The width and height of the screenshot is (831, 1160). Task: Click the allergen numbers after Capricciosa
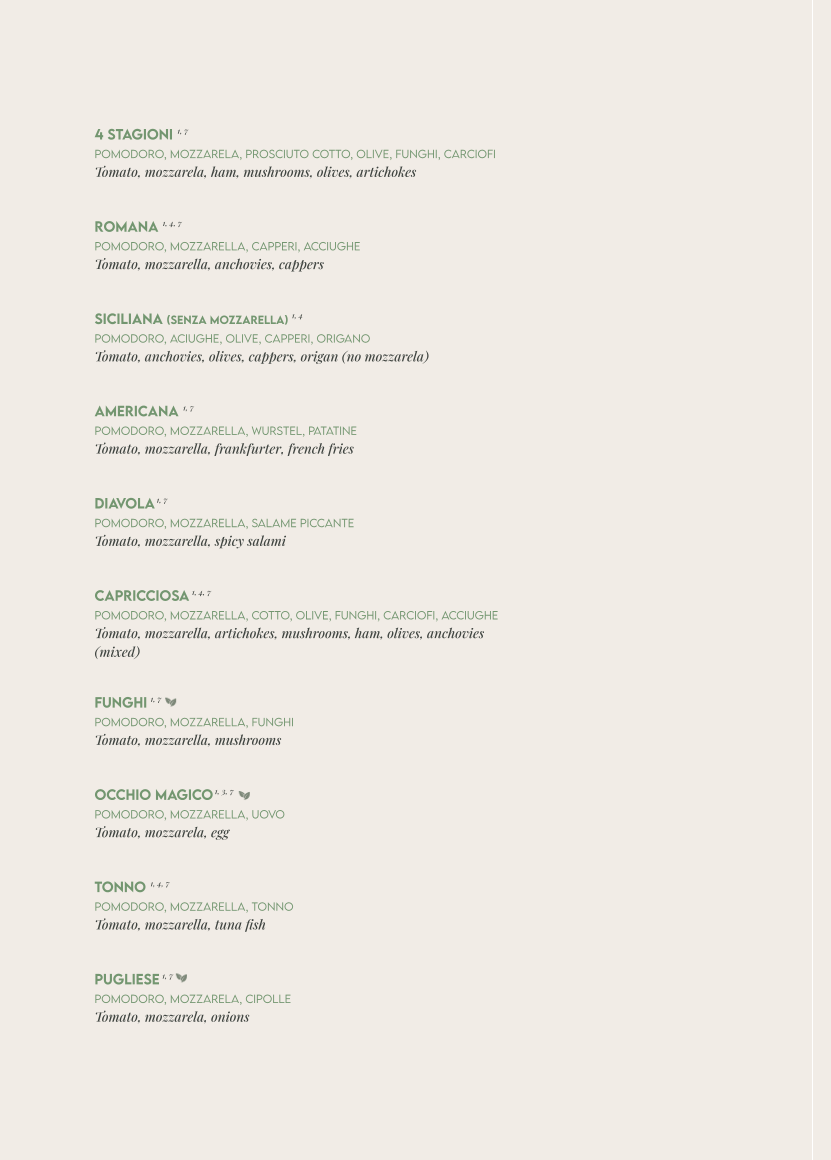[201, 593]
